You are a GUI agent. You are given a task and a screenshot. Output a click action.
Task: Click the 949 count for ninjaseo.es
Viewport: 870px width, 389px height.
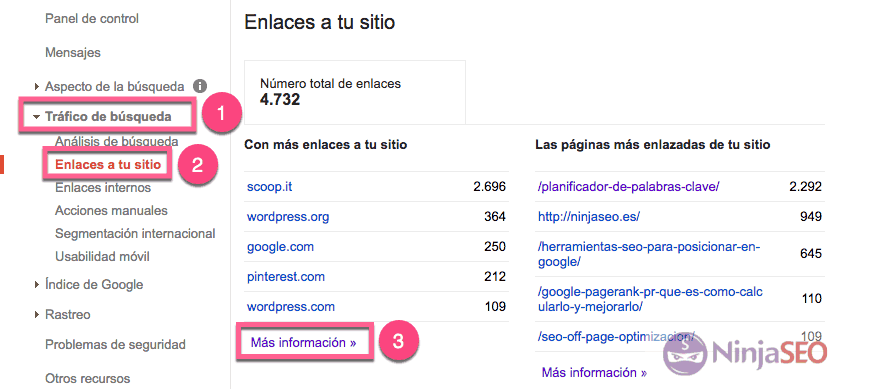(x=811, y=216)
